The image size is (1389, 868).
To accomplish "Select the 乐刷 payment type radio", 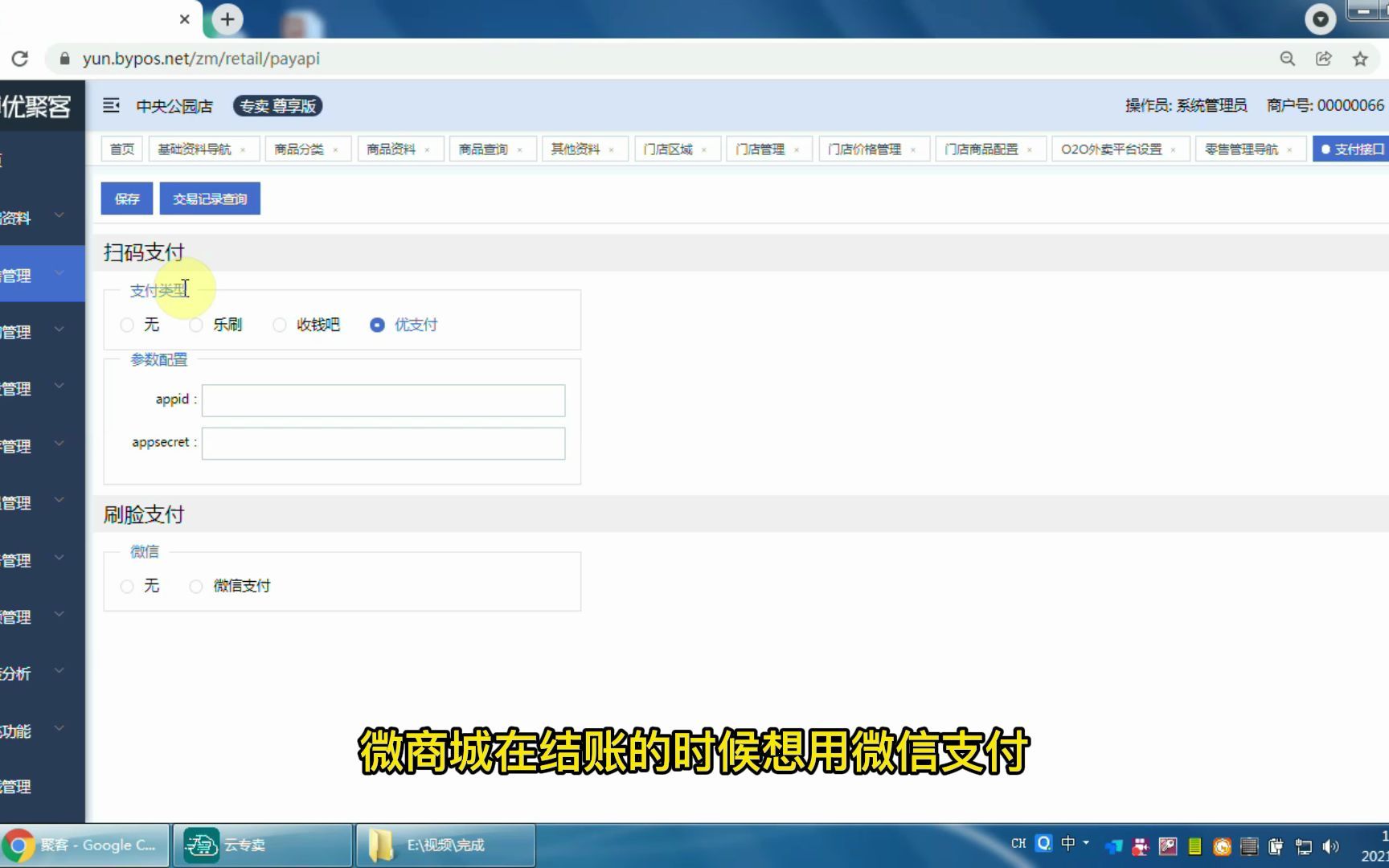I will pos(196,325).
